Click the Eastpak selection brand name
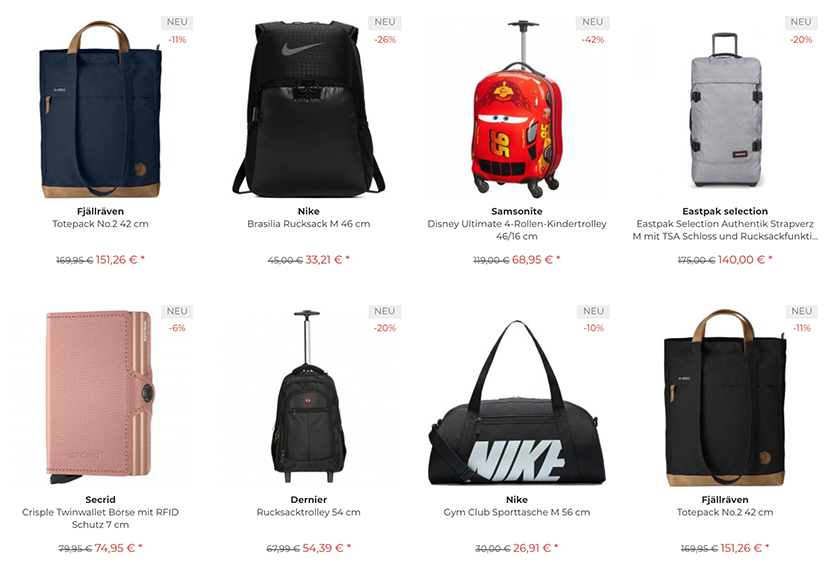Screen dimensions: 840x567 (725, 211)
